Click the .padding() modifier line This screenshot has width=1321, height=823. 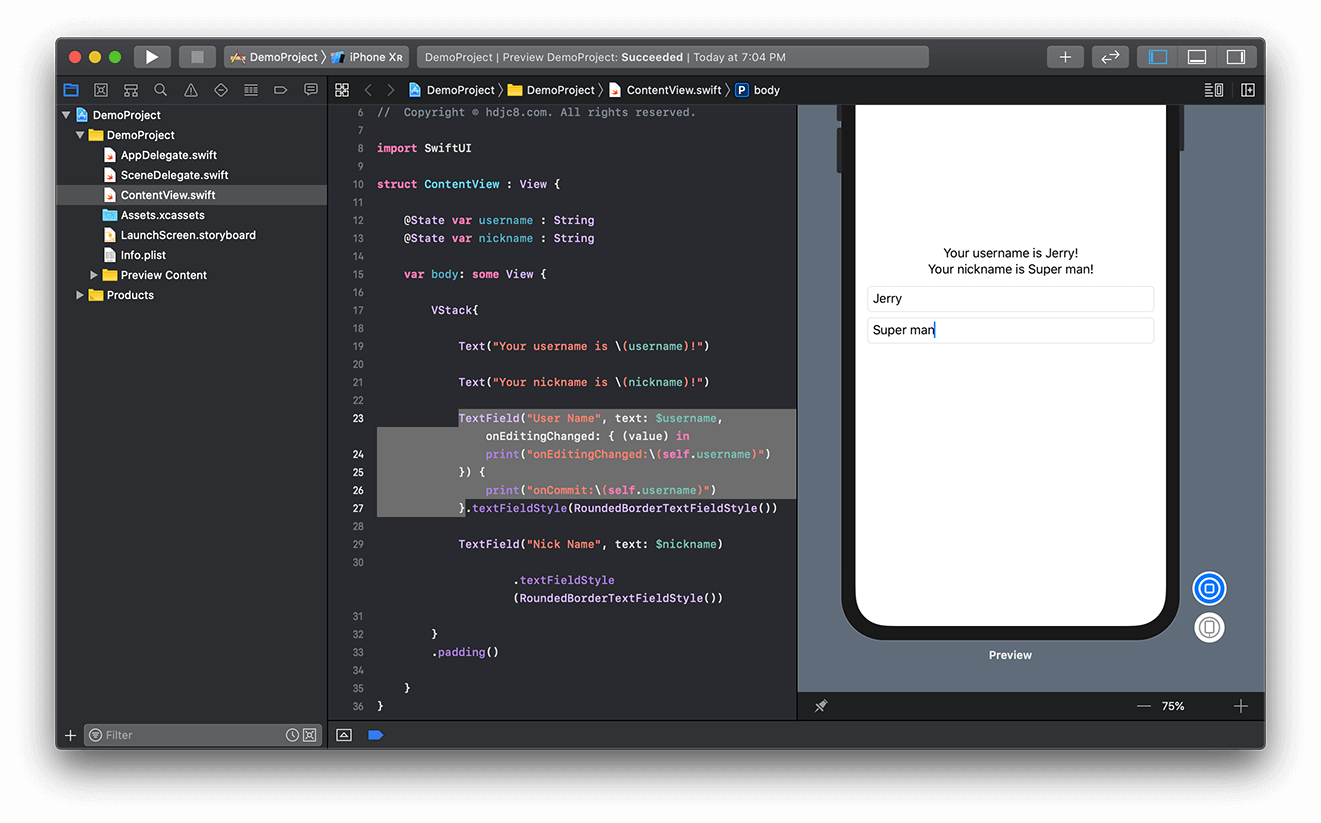[x=465, y=652]
